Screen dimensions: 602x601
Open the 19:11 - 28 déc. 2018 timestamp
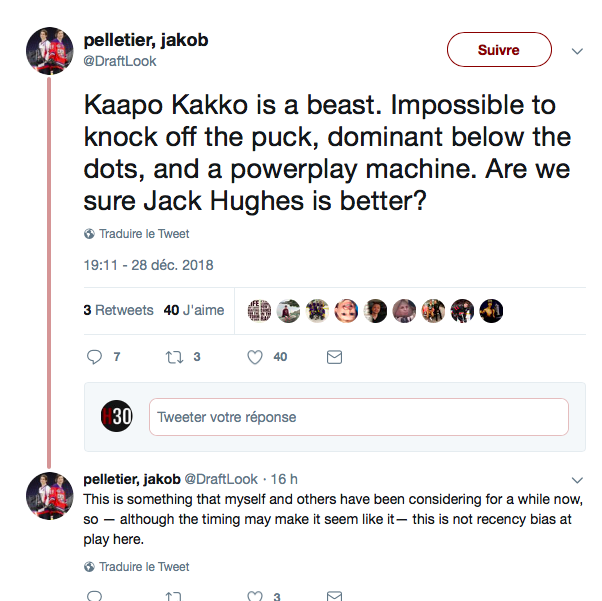pyautogui.click(x=148, y=266)
